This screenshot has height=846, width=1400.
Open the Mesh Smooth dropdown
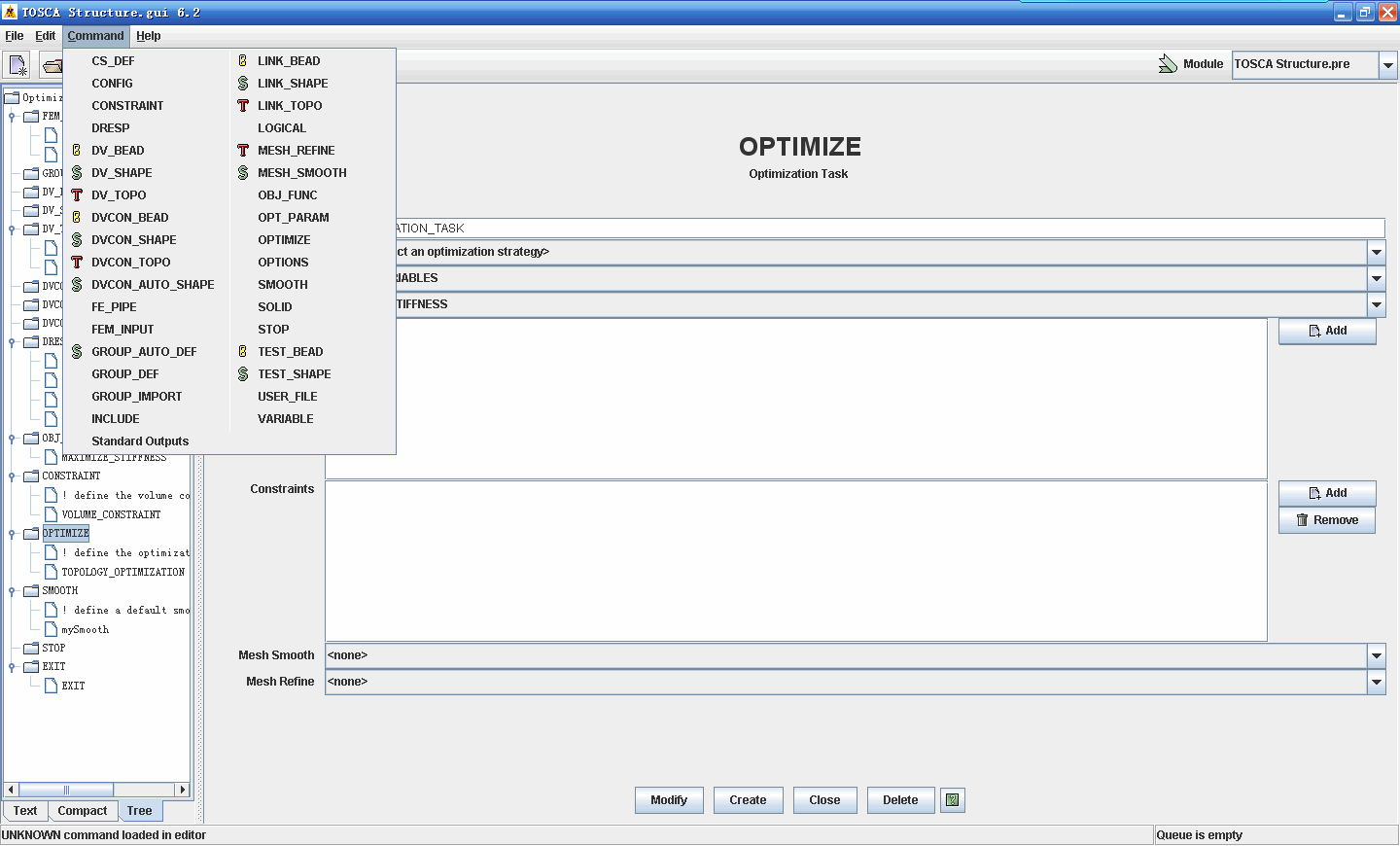point(1377,655)
